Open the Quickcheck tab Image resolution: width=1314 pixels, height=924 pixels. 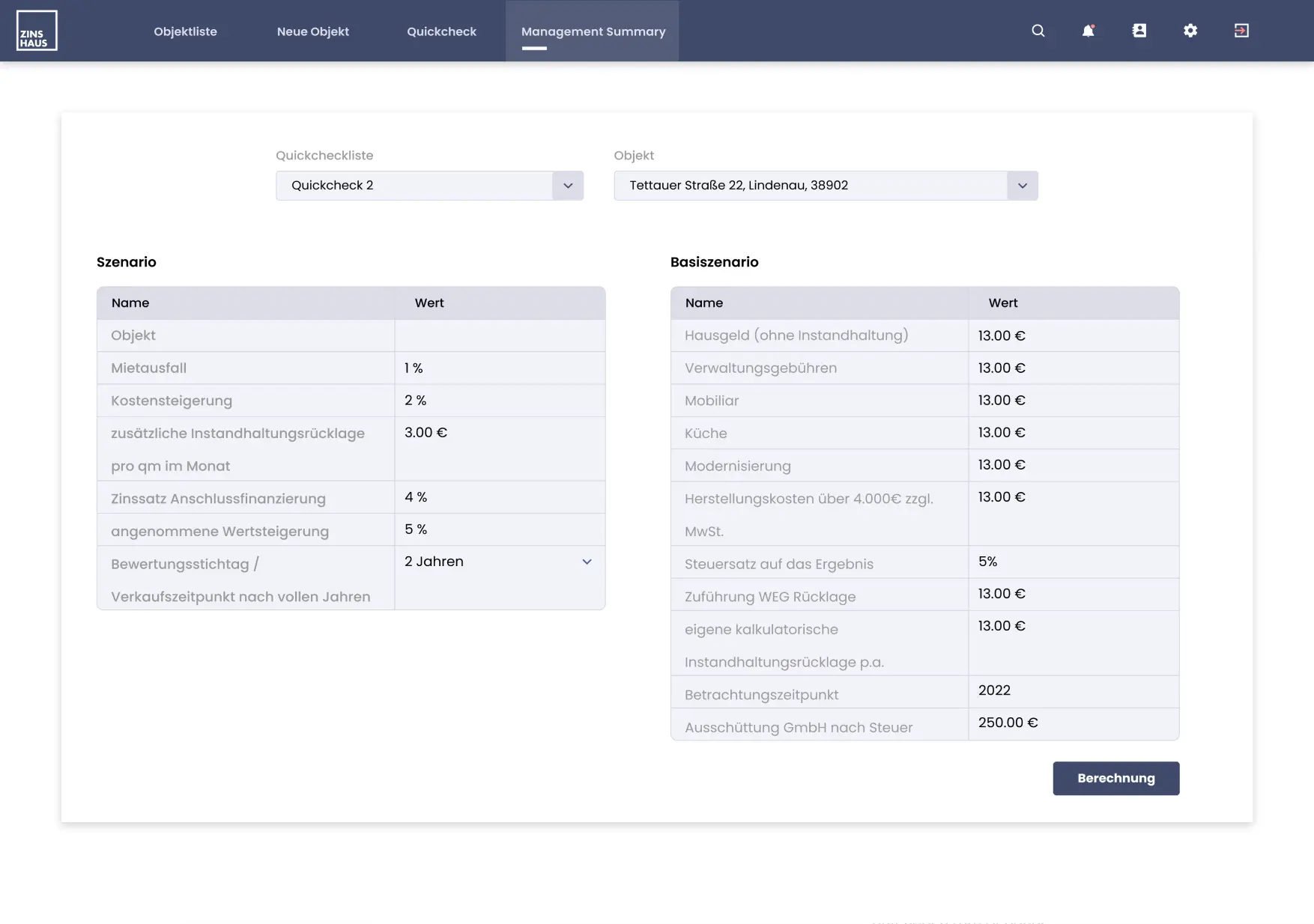441,31
